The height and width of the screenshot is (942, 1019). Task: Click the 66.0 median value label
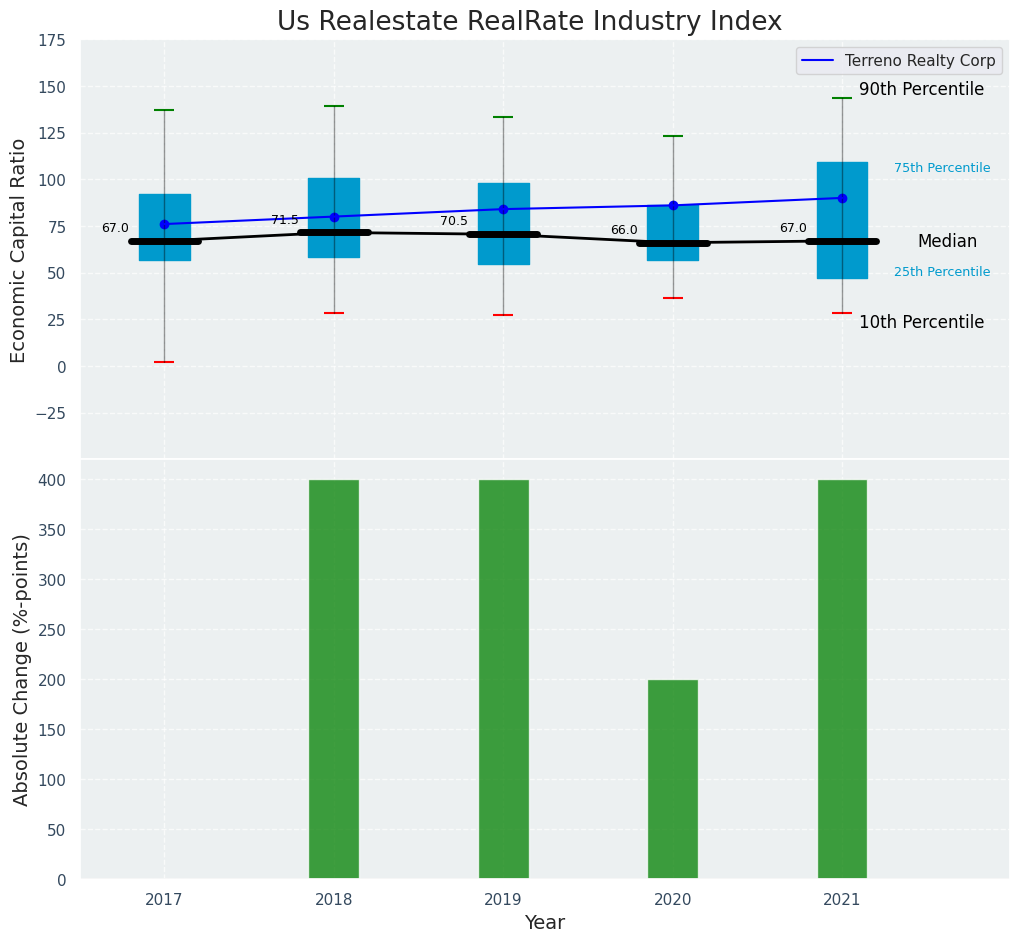tap(624, 230)
